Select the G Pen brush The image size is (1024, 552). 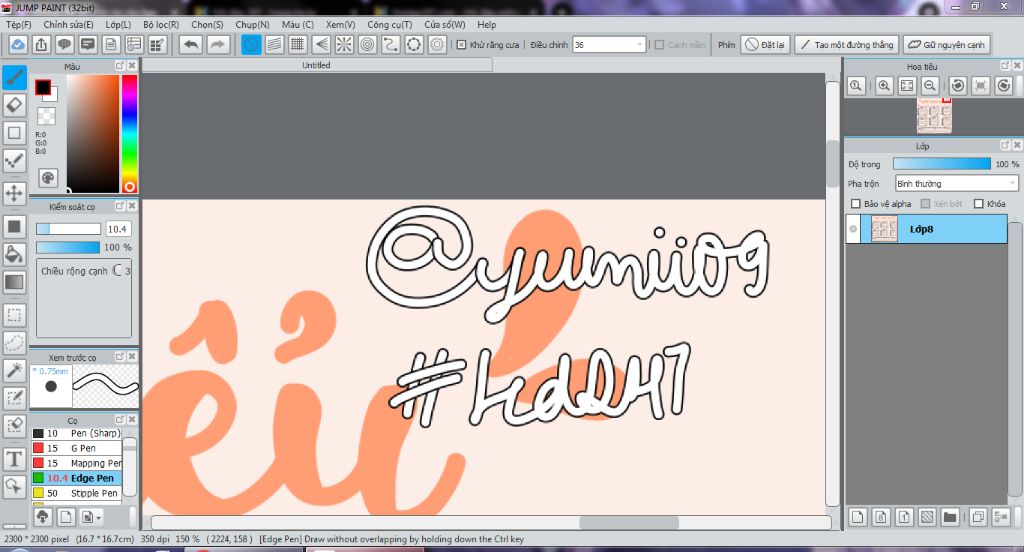(76, 448)
